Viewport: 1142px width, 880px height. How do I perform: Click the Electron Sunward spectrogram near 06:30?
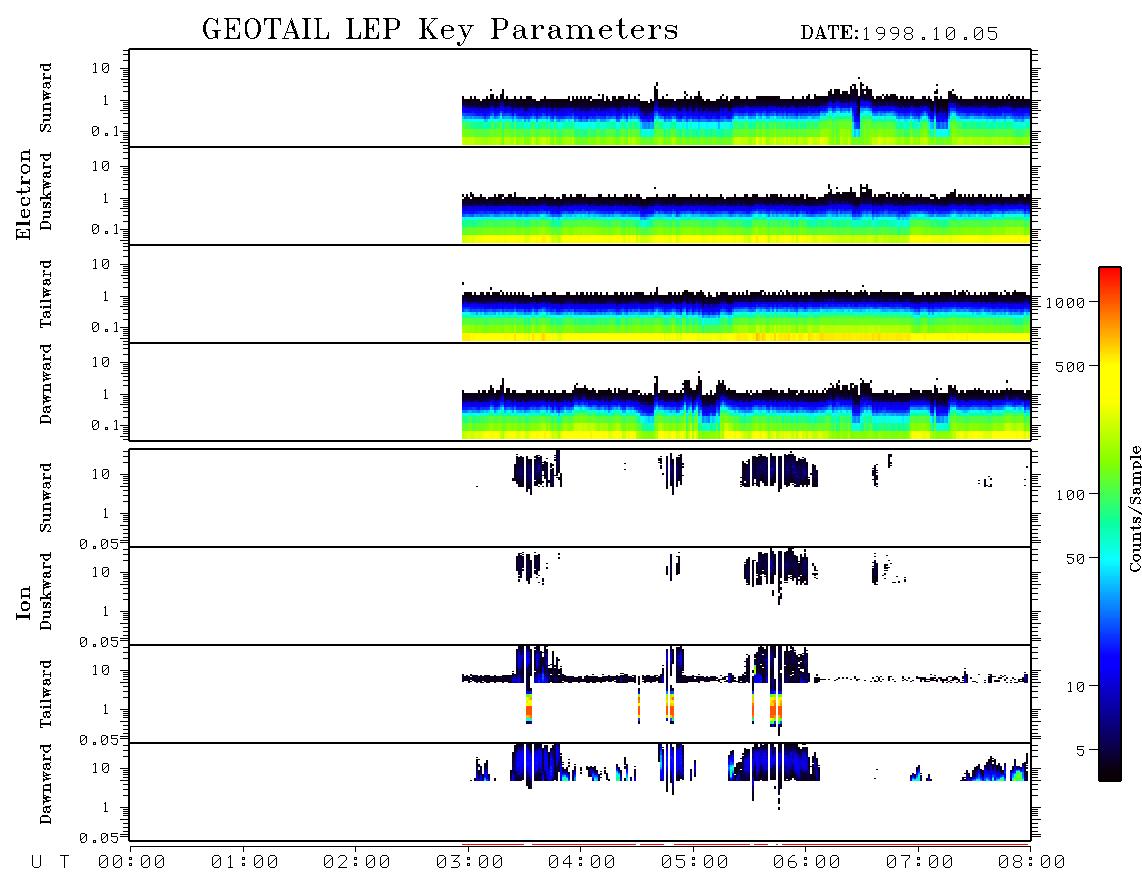(858, 113)
